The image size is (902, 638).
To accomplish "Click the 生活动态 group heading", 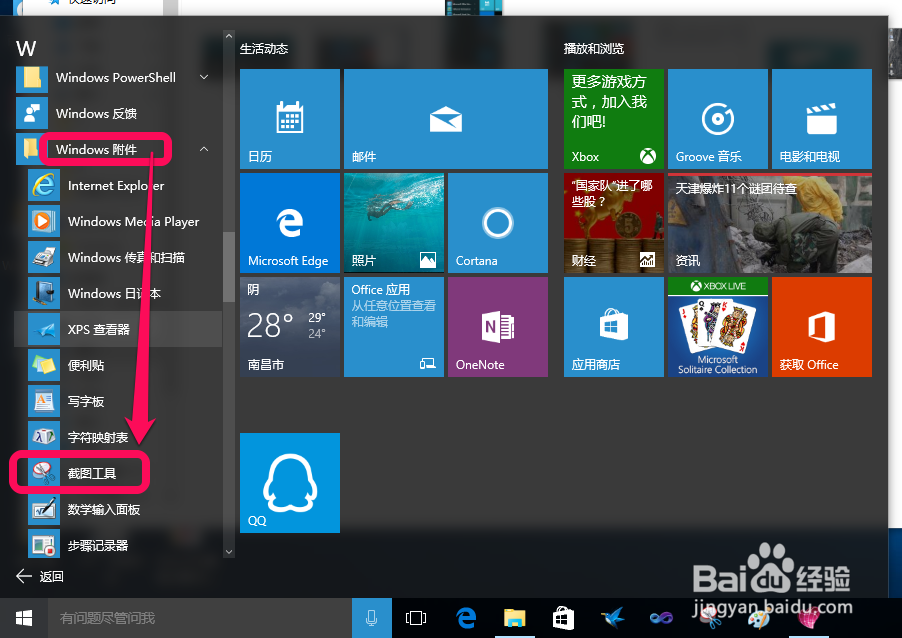I will [x=264, y=49].
